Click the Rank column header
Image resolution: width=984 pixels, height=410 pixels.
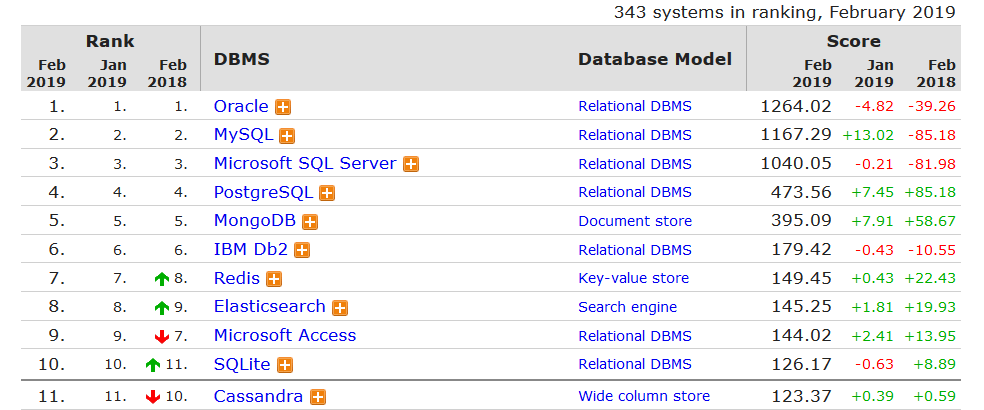point(110,41)
